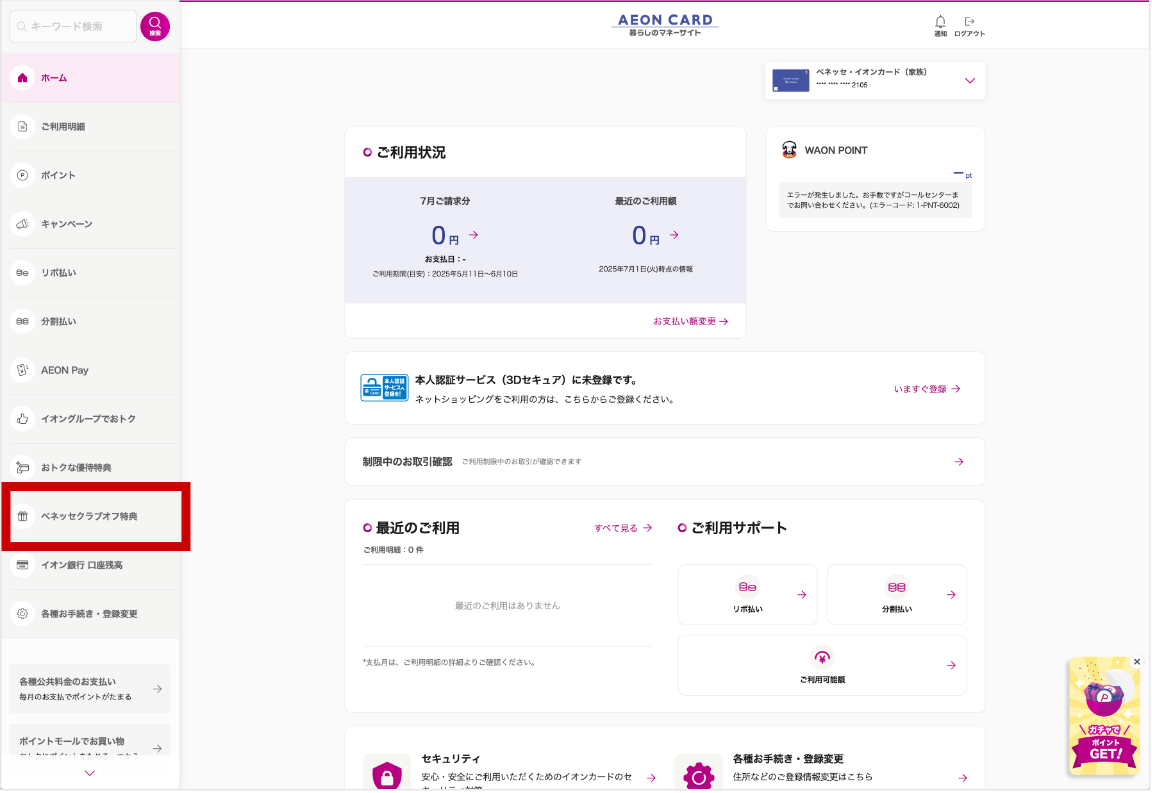The width and height of the screenshot is (1152, 793).
Task: Click the 各種お手続き gear icon at bottom
Action: 699,775
